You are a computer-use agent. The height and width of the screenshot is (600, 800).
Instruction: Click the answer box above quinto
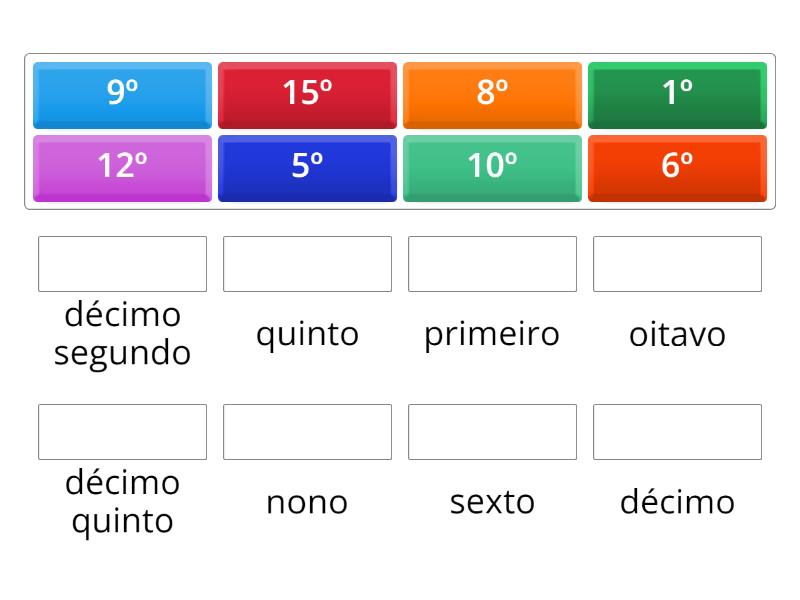point(307,264)
